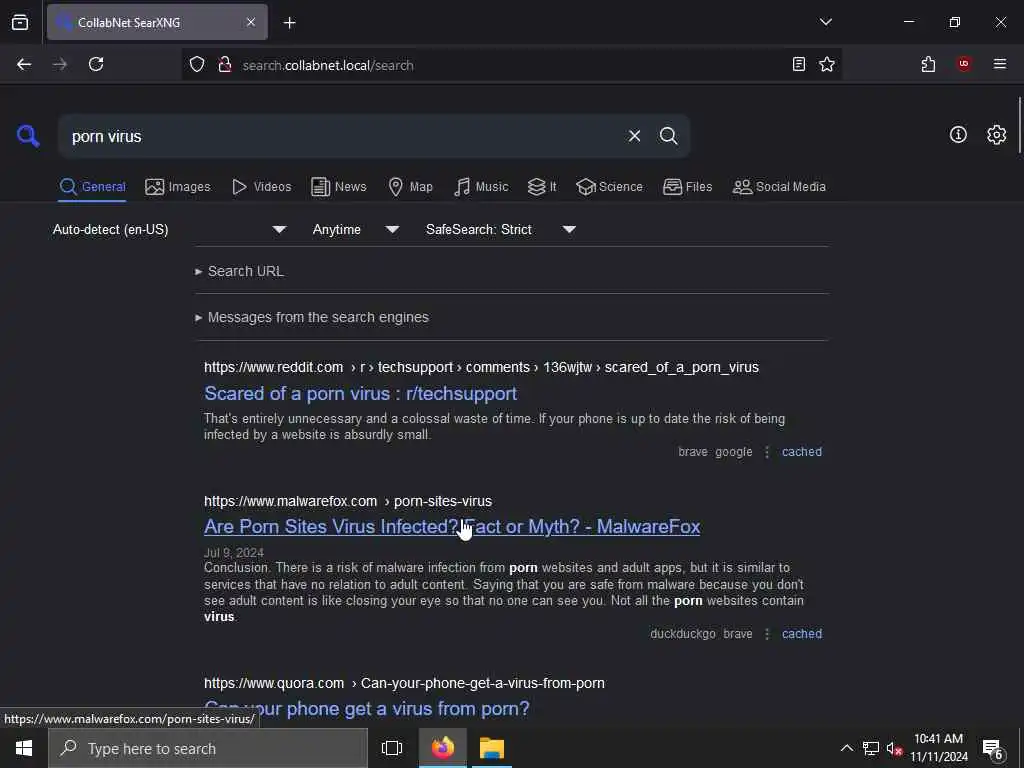Open taskbar clock showing 10:41 AM
This screenshot has width=1024, height=768.
[x=938, y=748]
